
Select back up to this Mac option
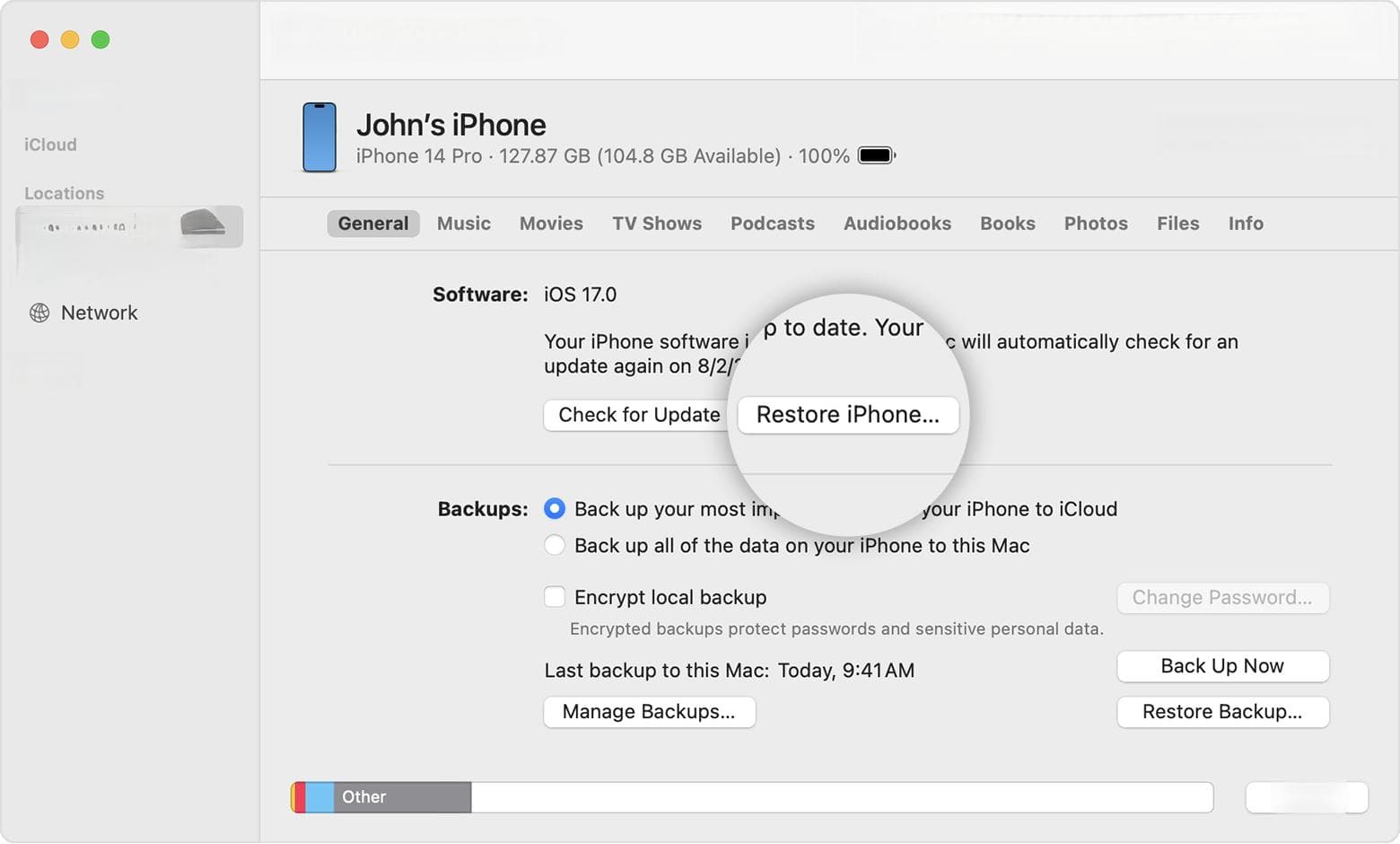point(555,545)
